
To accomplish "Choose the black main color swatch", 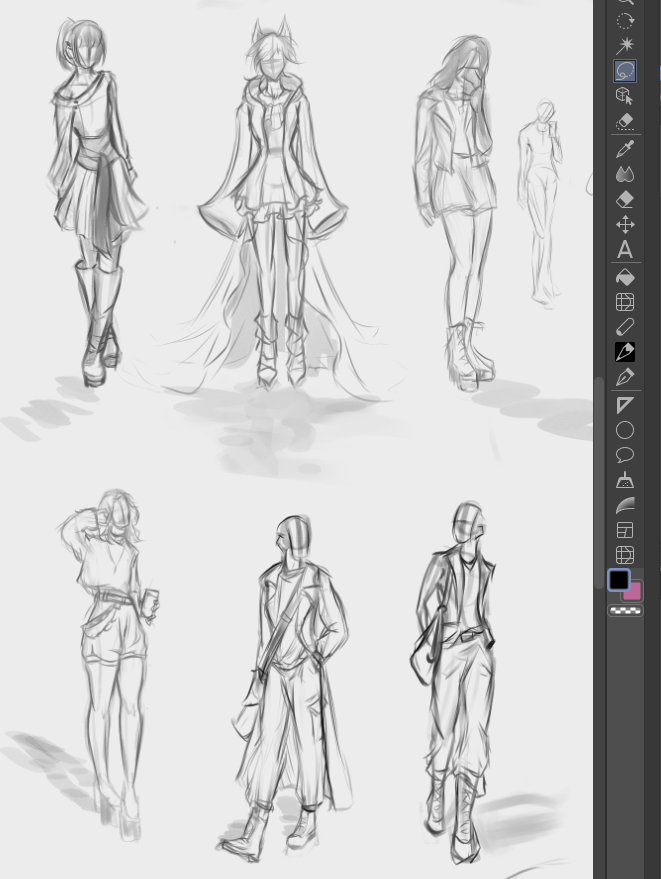I will coord(618,580).
